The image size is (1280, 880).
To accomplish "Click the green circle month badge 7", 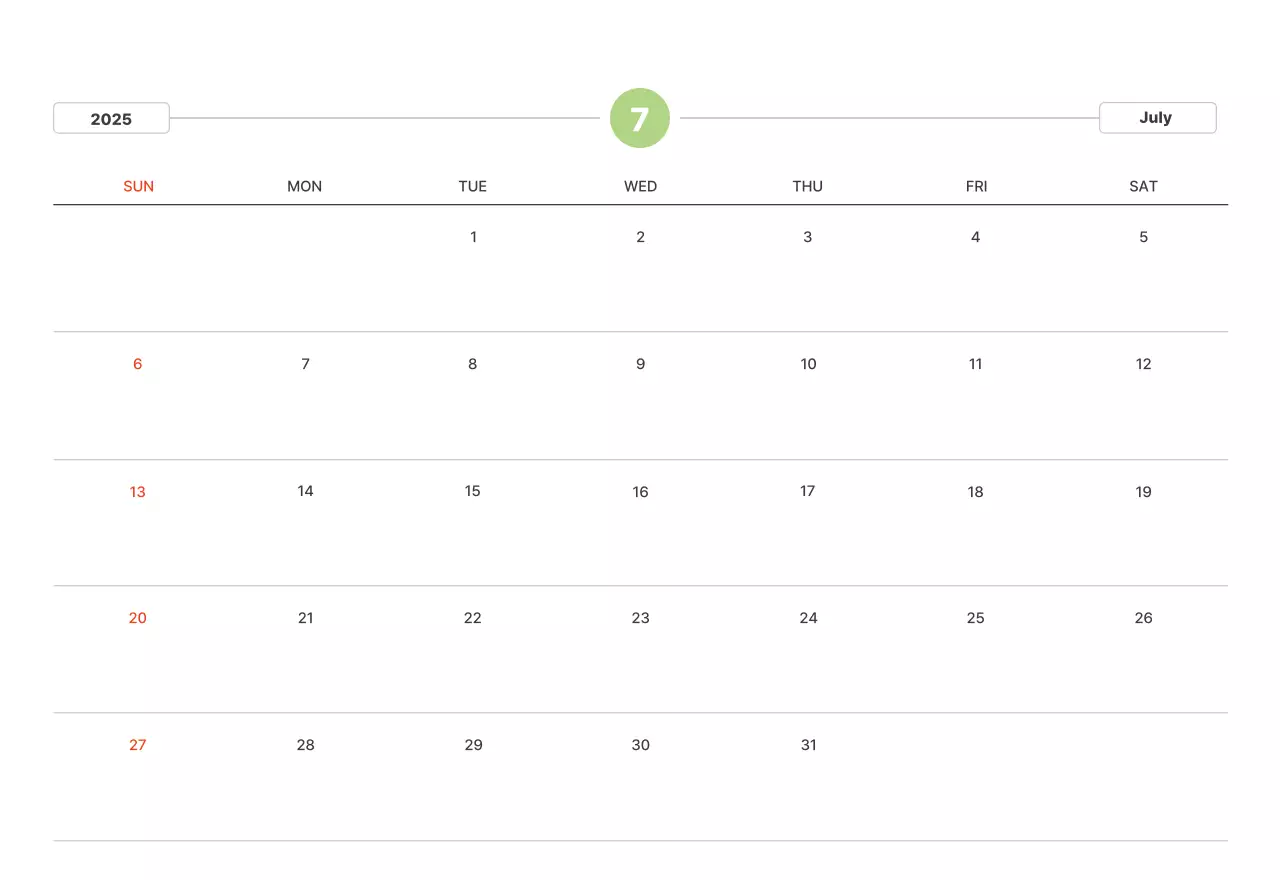I will tap(640, 118).
